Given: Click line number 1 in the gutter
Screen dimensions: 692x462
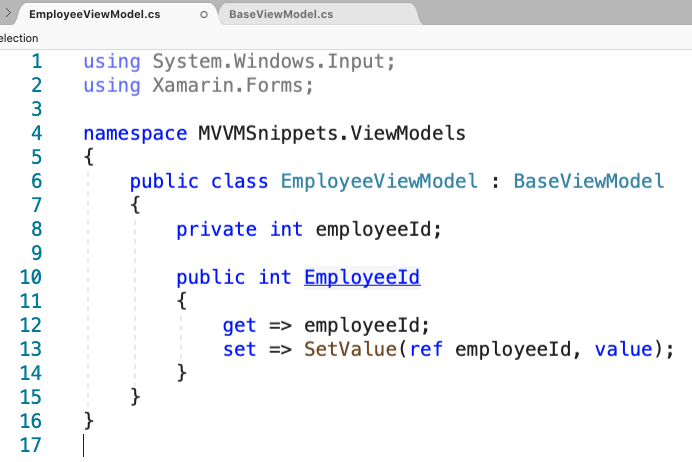Looking at the screenshot, I should (x=37, y=61).
